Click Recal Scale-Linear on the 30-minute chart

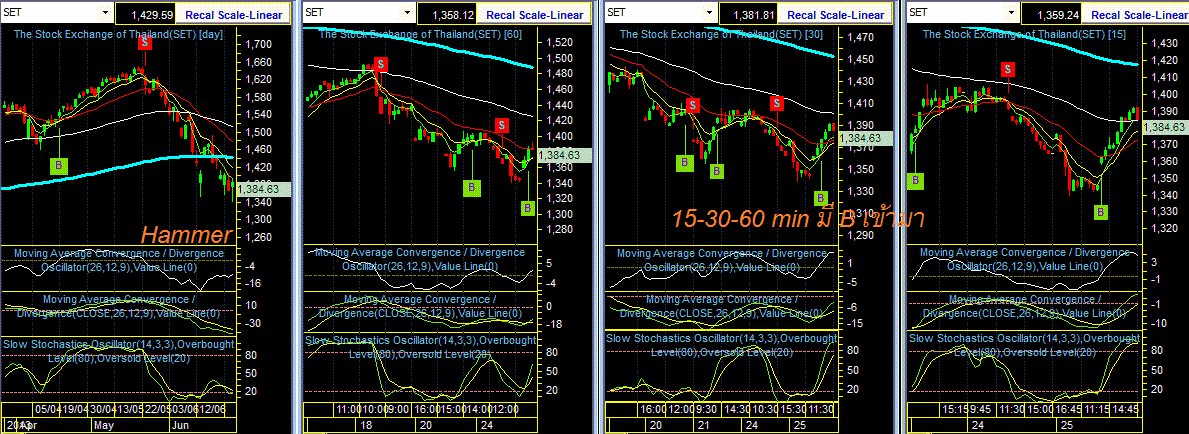[x=836, y=14]
